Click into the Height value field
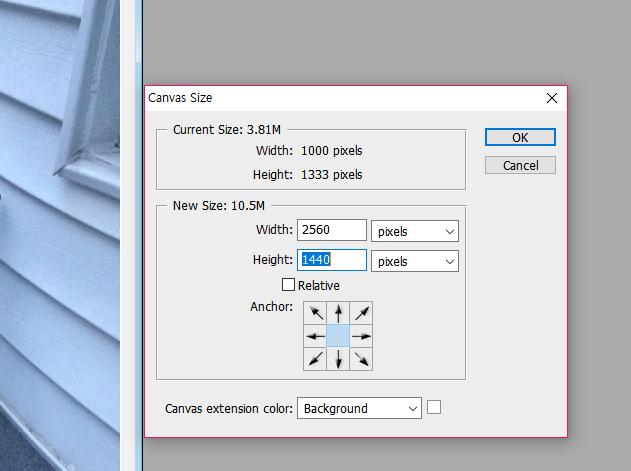 click(x=332, y=261)
